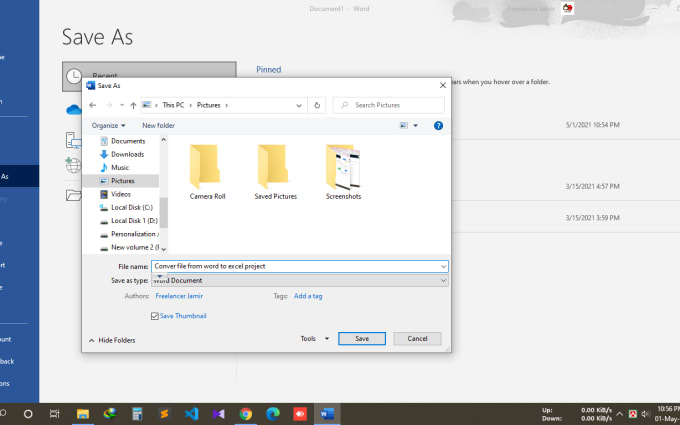Expand the view options dropdown arrow
This screenshot has width=680, height=425.
pos(415,126)
